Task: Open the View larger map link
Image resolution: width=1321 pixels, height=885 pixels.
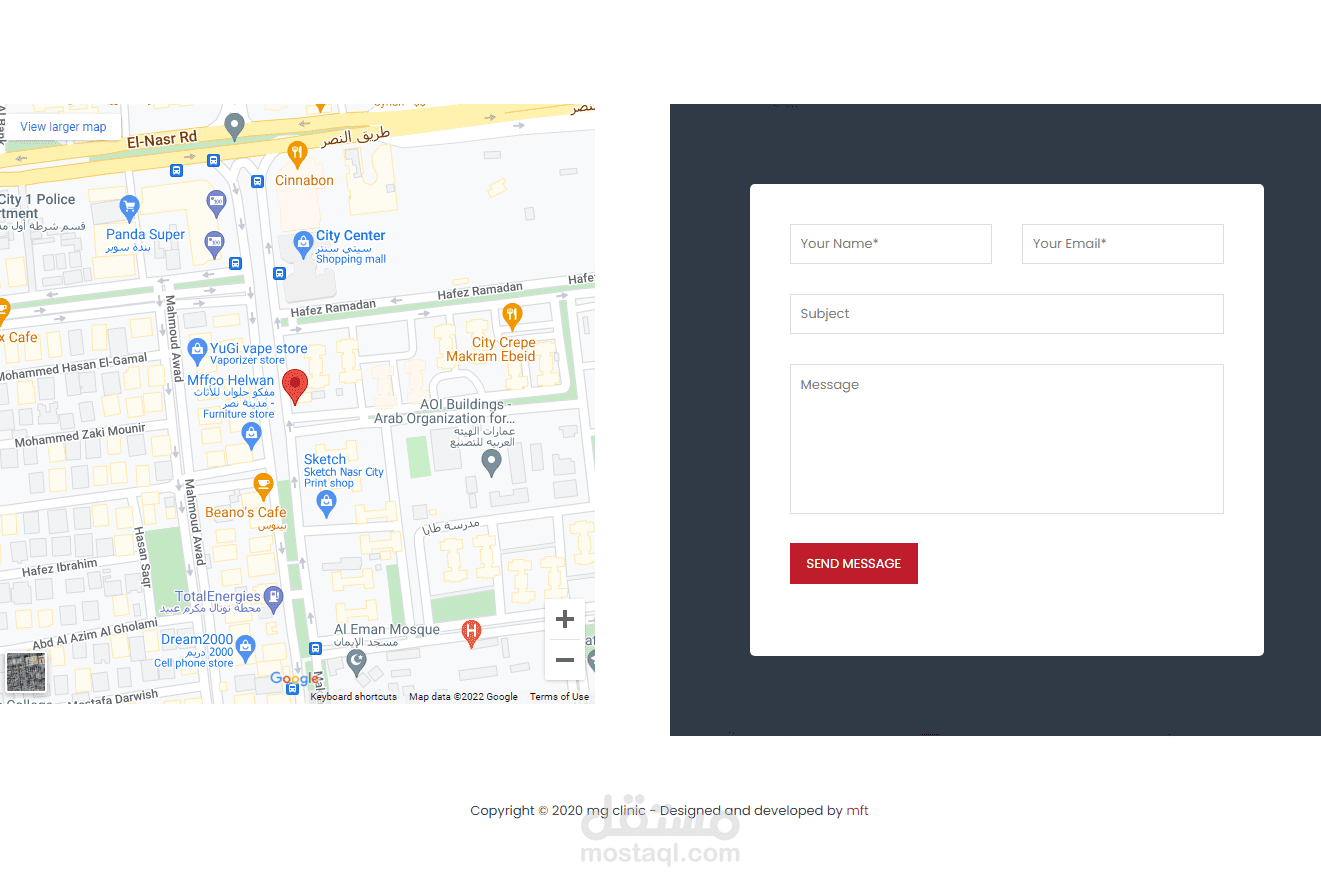Action: 63,127
